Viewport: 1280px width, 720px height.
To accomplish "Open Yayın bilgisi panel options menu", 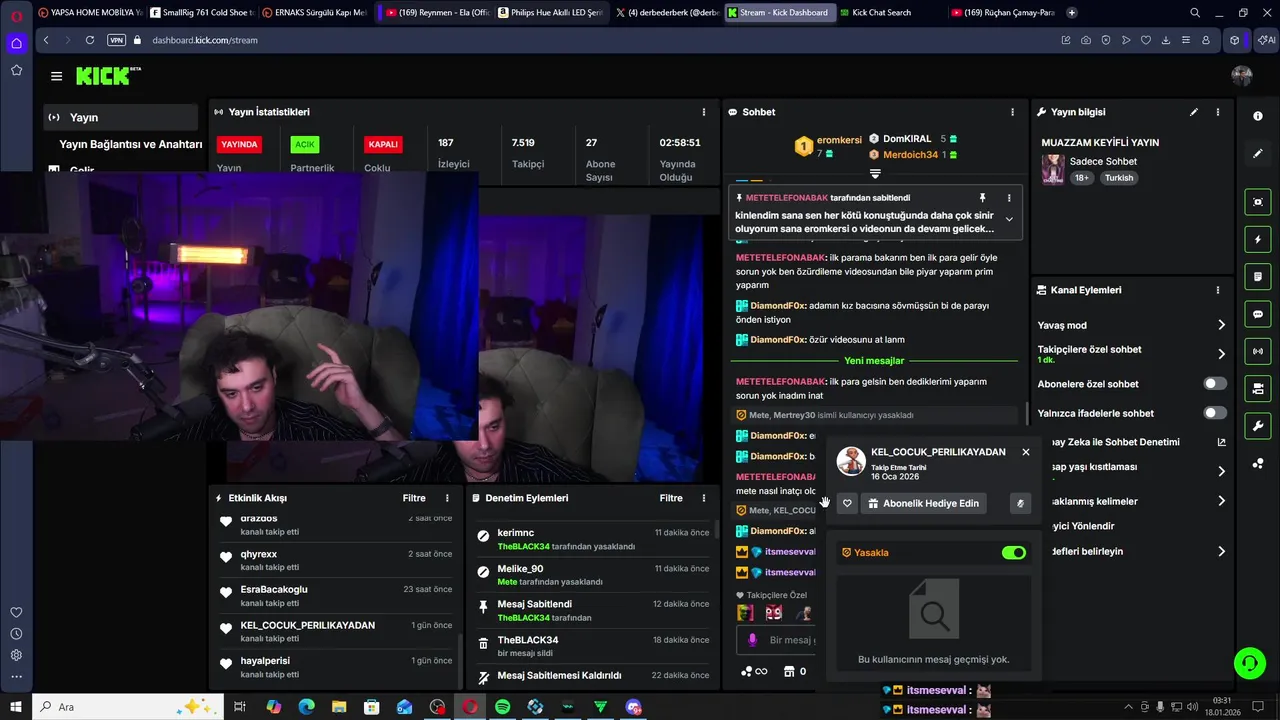I will (x=1217, y=112).
